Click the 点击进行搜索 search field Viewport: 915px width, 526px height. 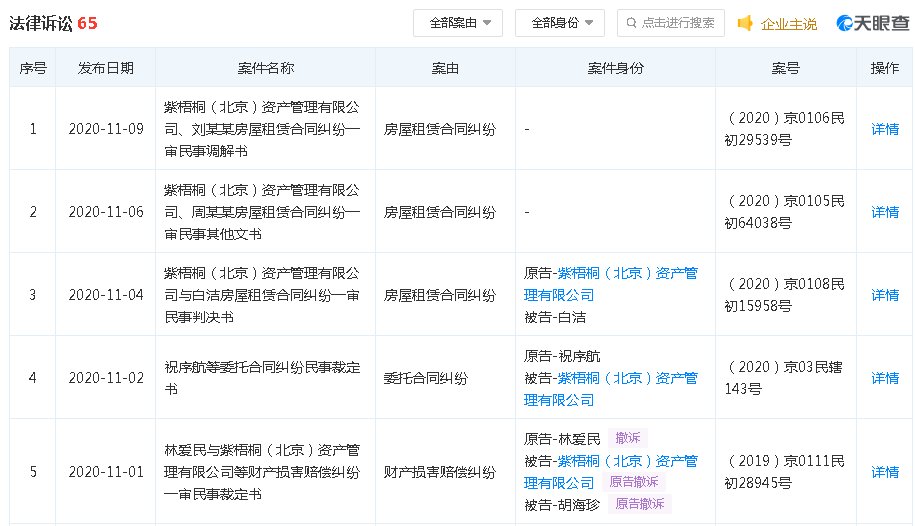point(670,23)
